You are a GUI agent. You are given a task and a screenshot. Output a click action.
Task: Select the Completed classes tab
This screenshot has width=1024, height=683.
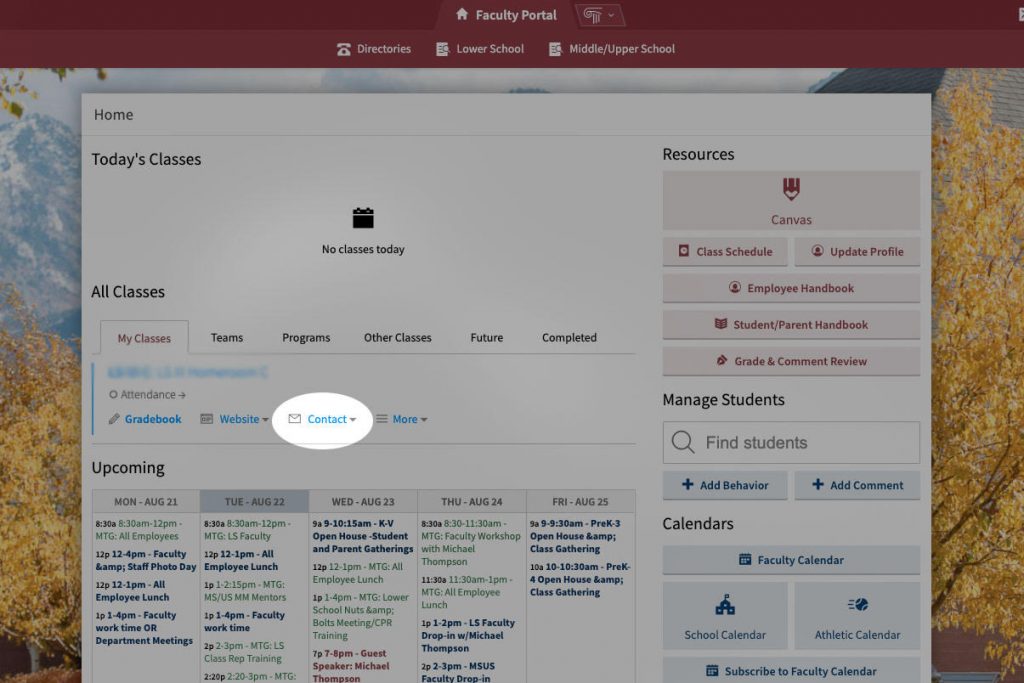point(569,337)
